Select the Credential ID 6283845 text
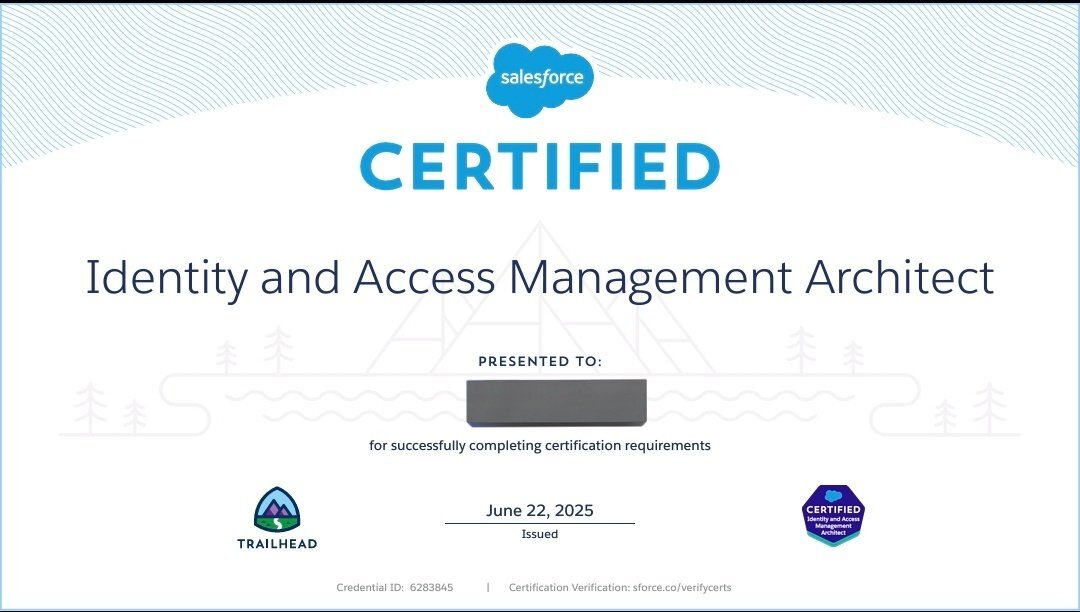Viewport: 1080px width, 612px height. pyautogui.click(x=395, y=587)
